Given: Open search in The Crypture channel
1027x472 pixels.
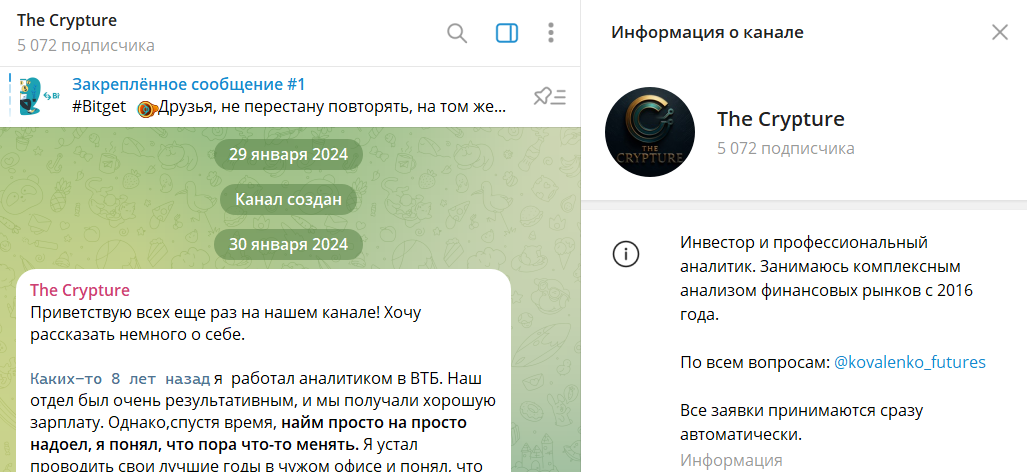Looking at the screenshot, I should (x=457, y=33).
